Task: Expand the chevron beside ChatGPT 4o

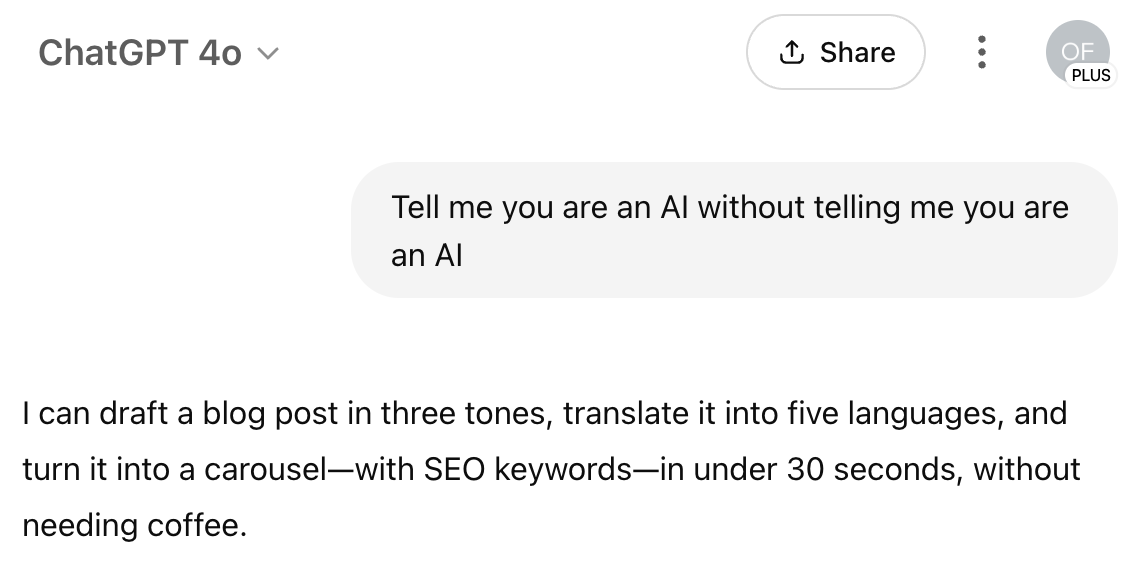Action: click(268, 54)
